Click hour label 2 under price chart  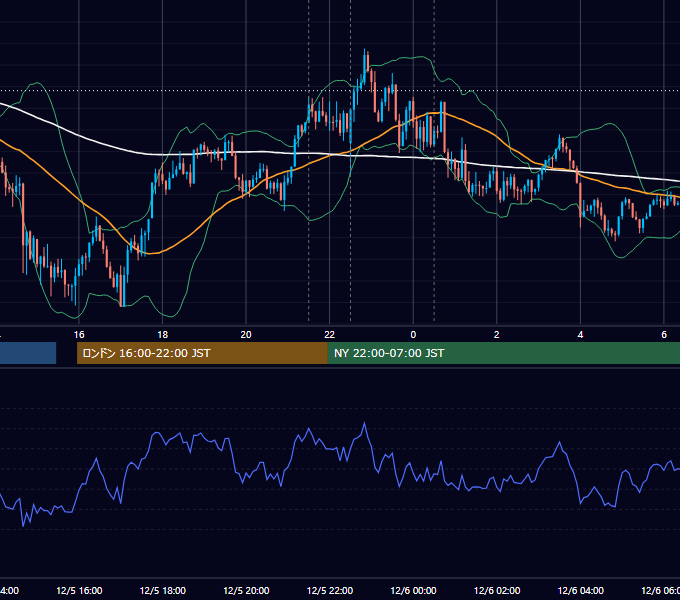pos(497,335)
